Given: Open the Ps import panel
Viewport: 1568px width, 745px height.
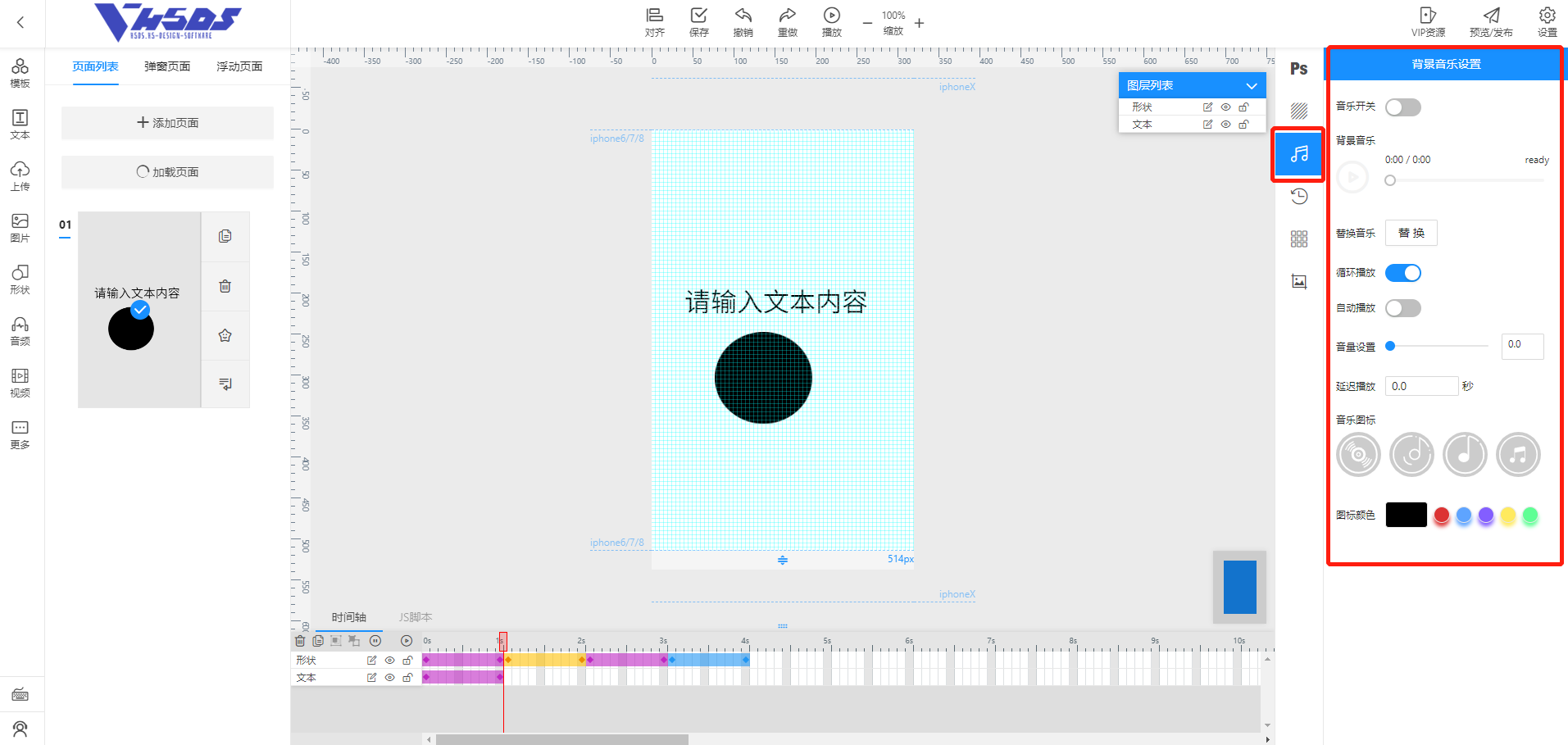Looking at the screenshot, I should coord(1299,69).
